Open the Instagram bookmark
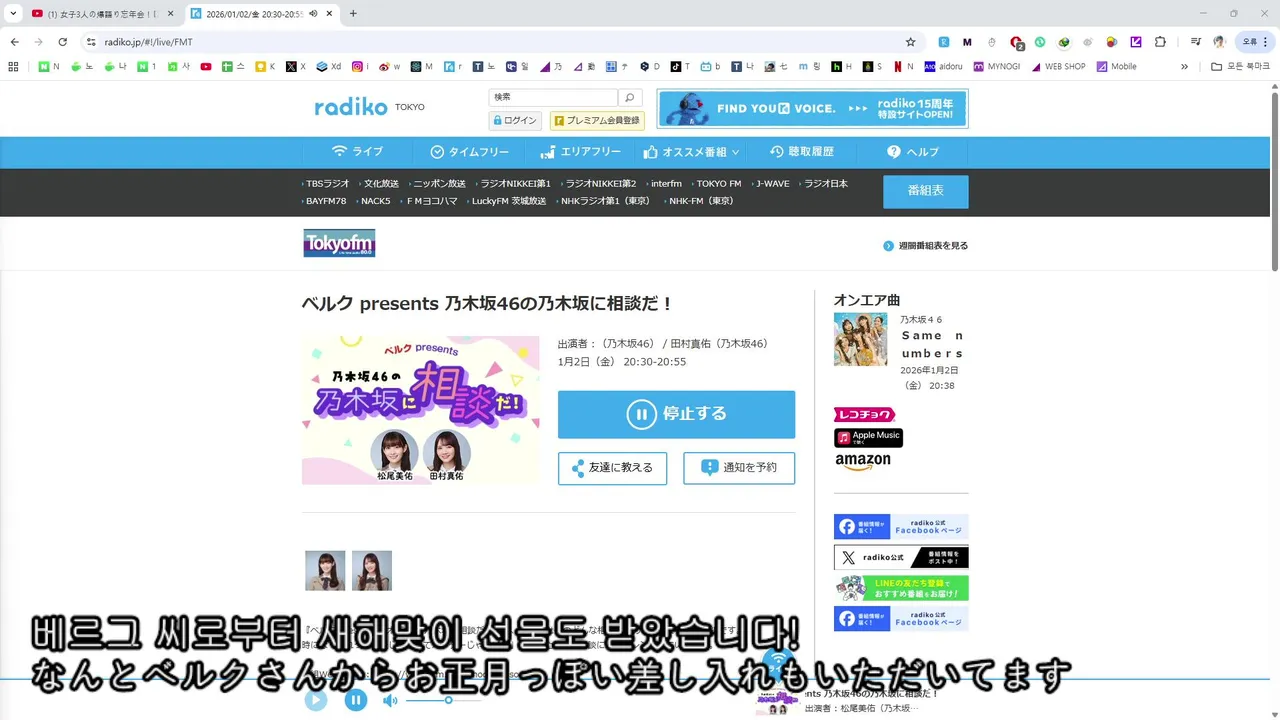Image resolution: width=1280 pixels, height=720 pixels. point(360,67)
